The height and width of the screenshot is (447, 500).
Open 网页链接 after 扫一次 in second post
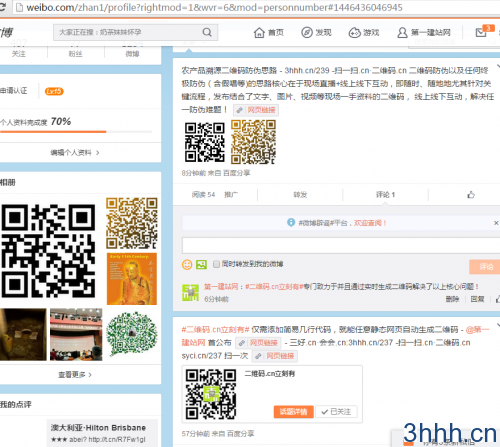click(x=275, y=356)
